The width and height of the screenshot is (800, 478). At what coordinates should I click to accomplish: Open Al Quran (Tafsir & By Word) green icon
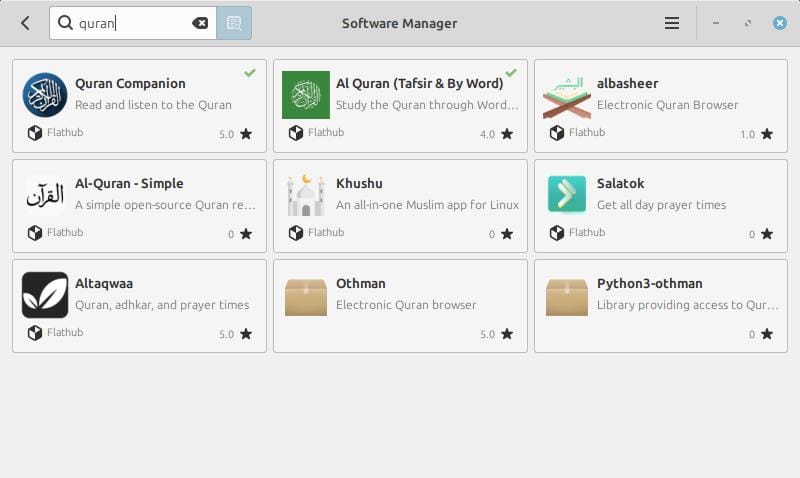(306, 95)
